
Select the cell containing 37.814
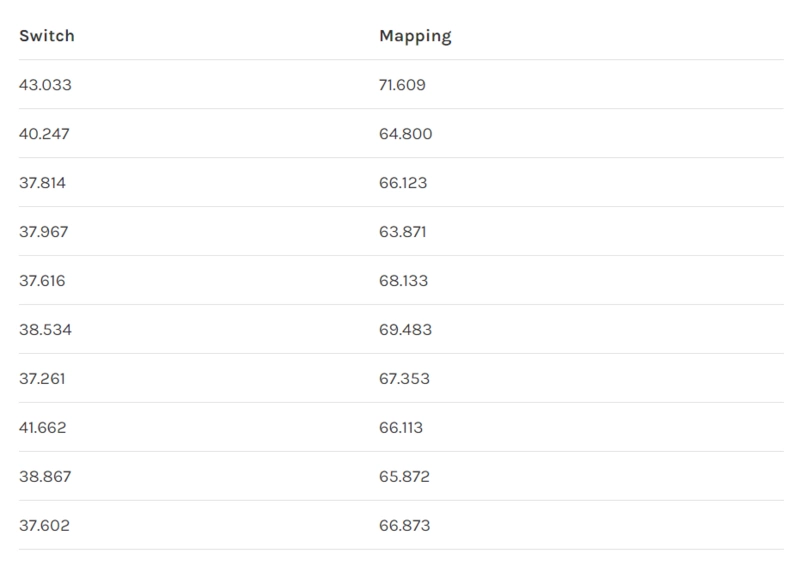[x=43, y=183]
